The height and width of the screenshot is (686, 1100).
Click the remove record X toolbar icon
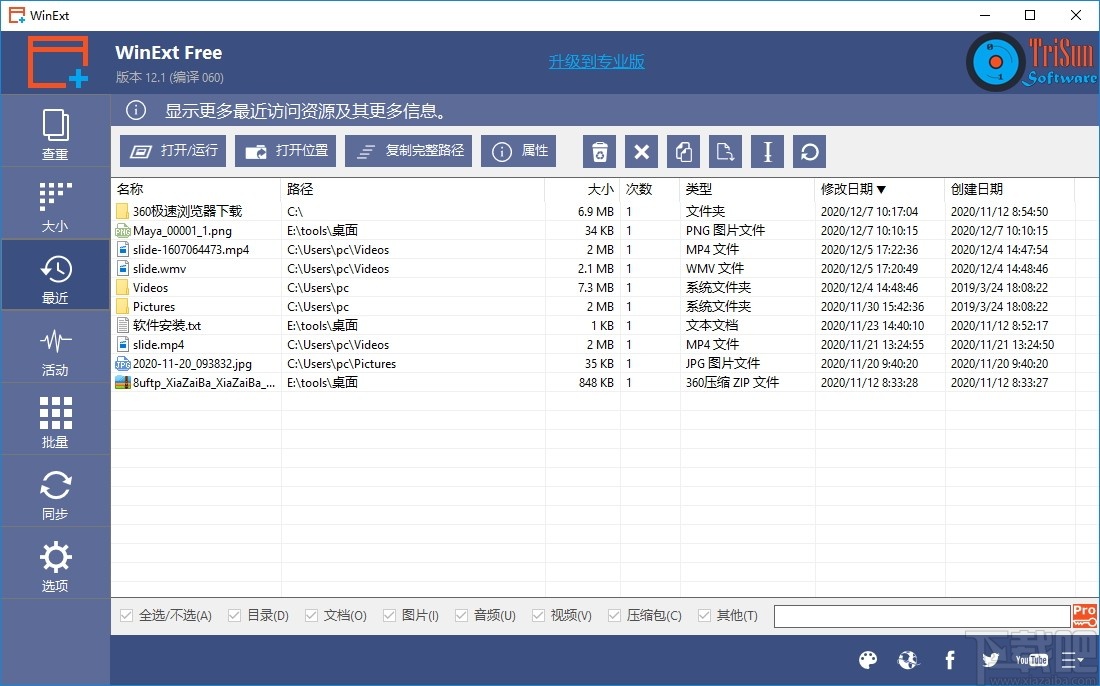(x=641, y=151)
